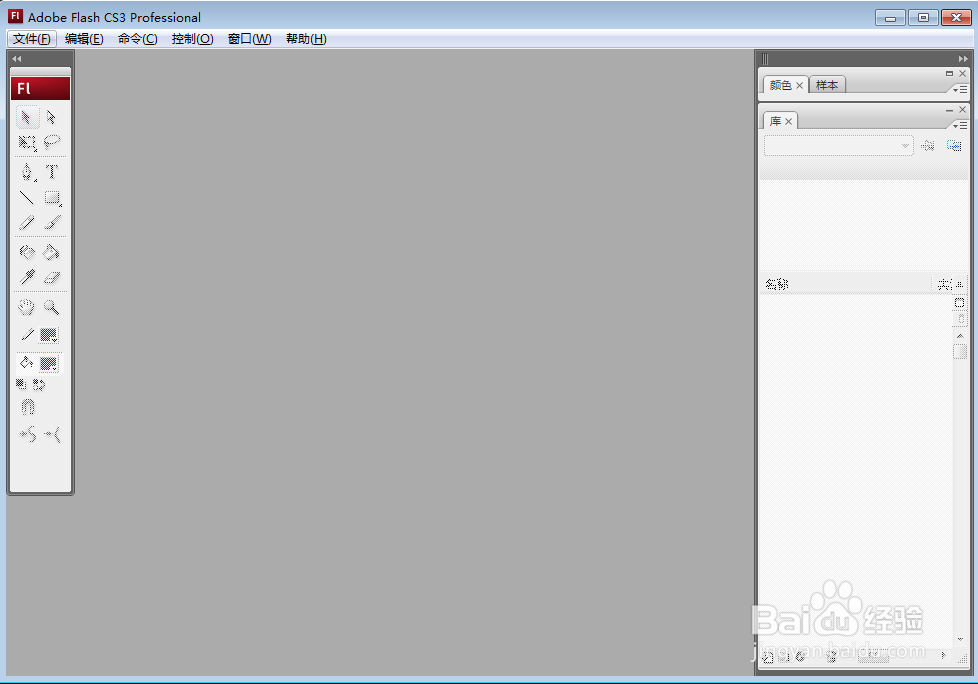Click library scrollbar up arrow
The height and width of the screenshot is (684, 978).
[x=961, y=336]
